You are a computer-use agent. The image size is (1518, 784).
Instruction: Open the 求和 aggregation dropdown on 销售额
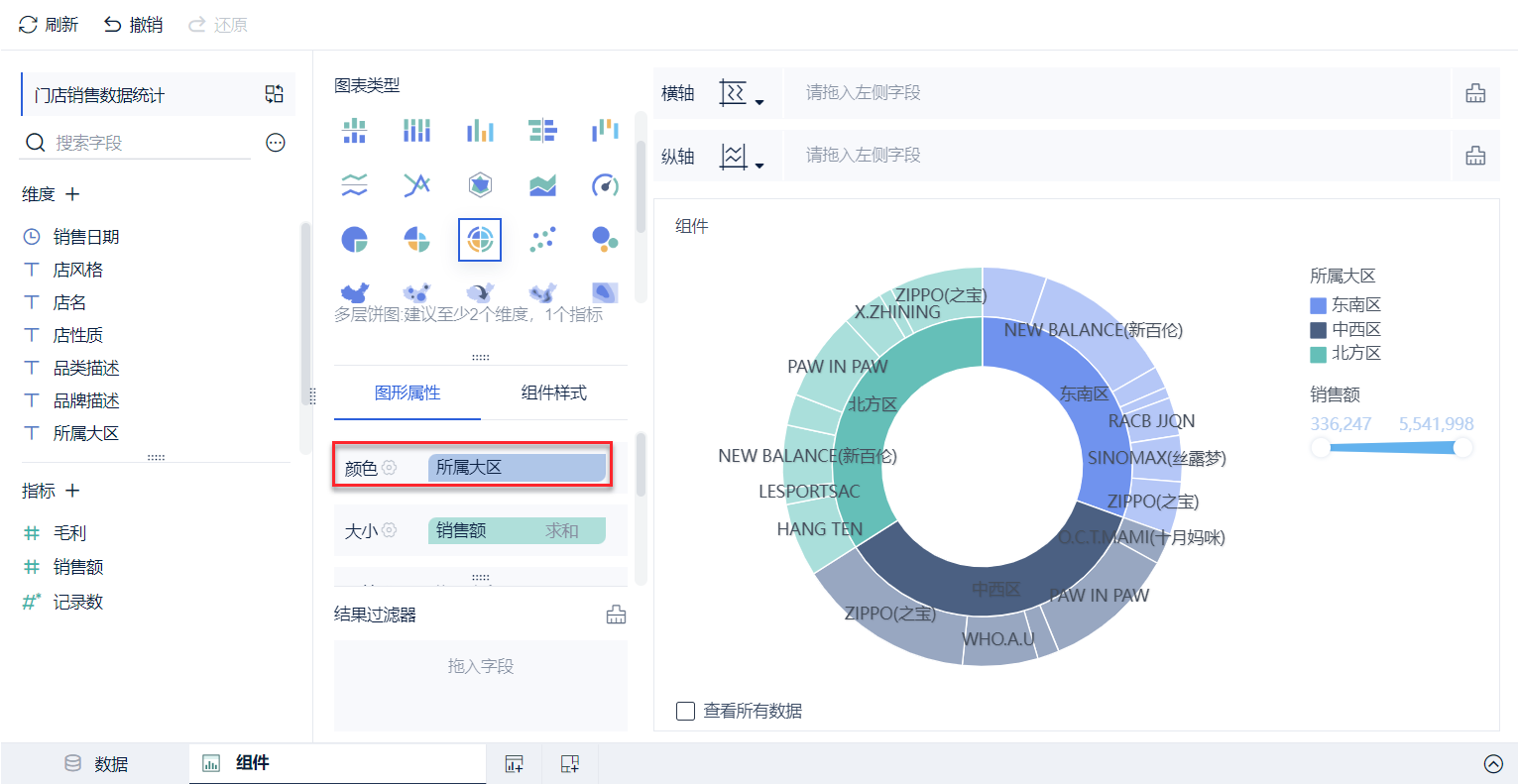[562, 530]
